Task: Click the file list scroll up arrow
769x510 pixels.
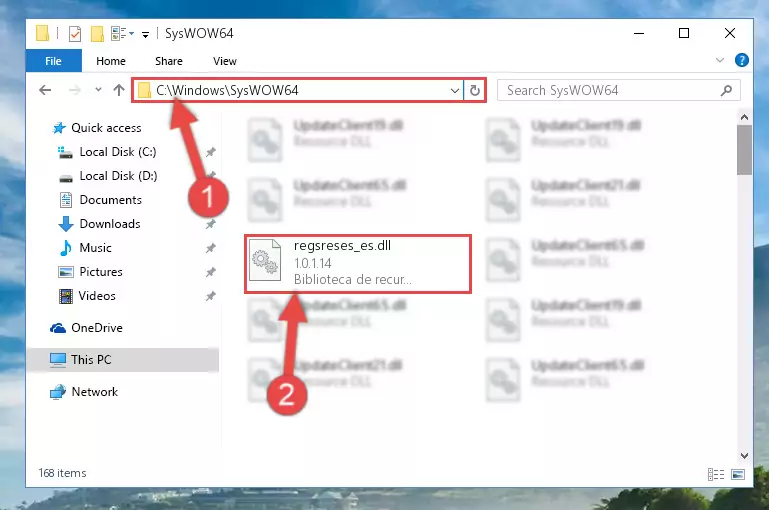Action: (x=744, y=117)
